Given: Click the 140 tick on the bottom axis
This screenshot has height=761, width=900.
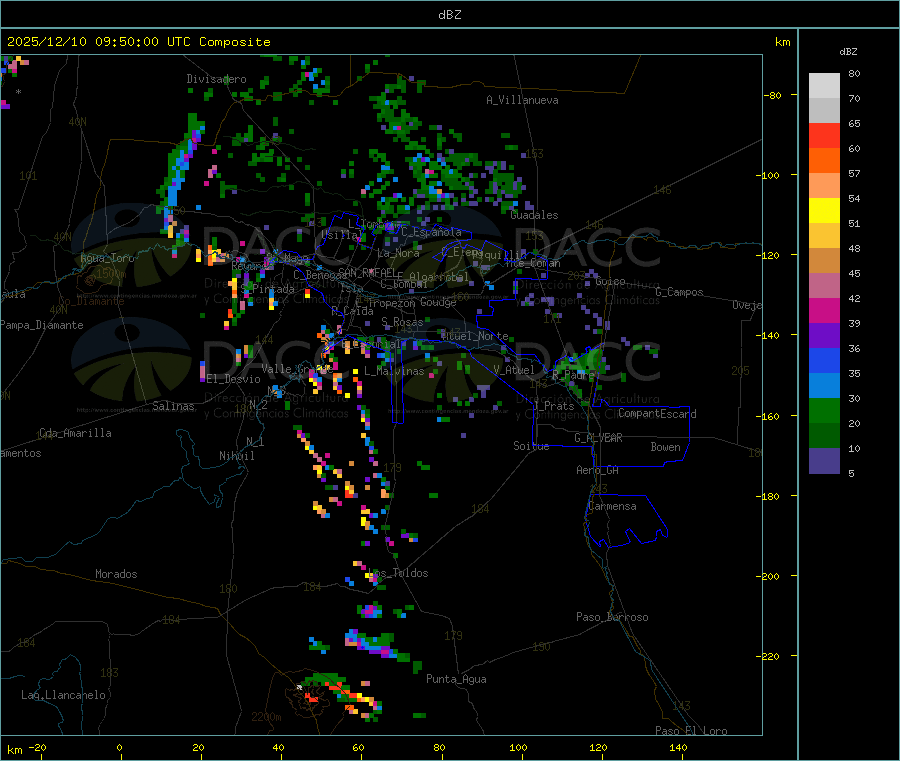Looking at the screenshot, I should [x=678, y=747].
